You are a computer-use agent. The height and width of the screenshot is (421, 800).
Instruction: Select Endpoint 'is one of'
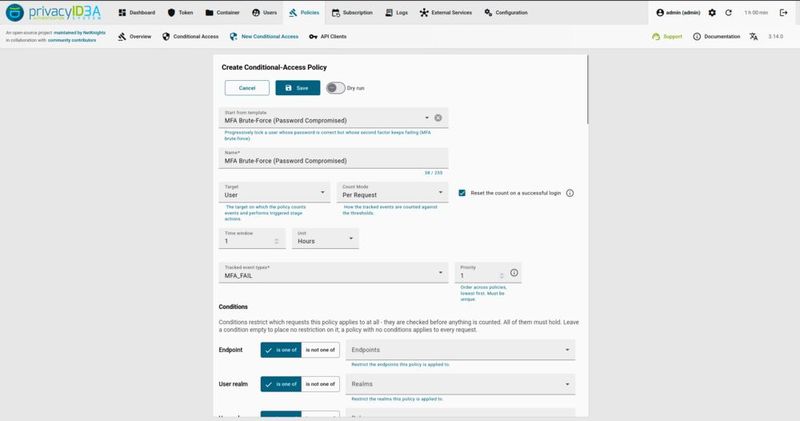pos(281,350)
